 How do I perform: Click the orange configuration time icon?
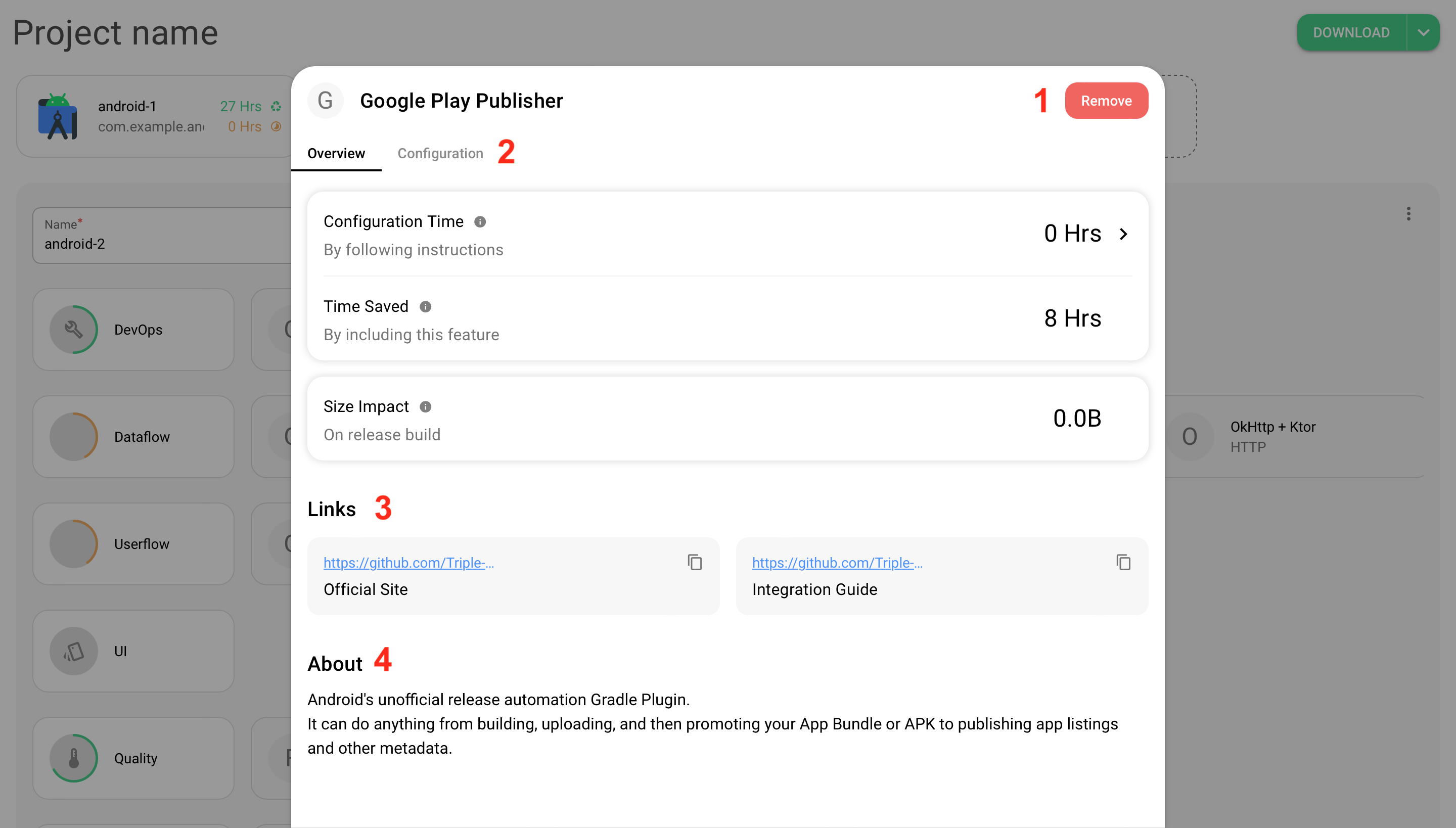(x=276, y=126)
